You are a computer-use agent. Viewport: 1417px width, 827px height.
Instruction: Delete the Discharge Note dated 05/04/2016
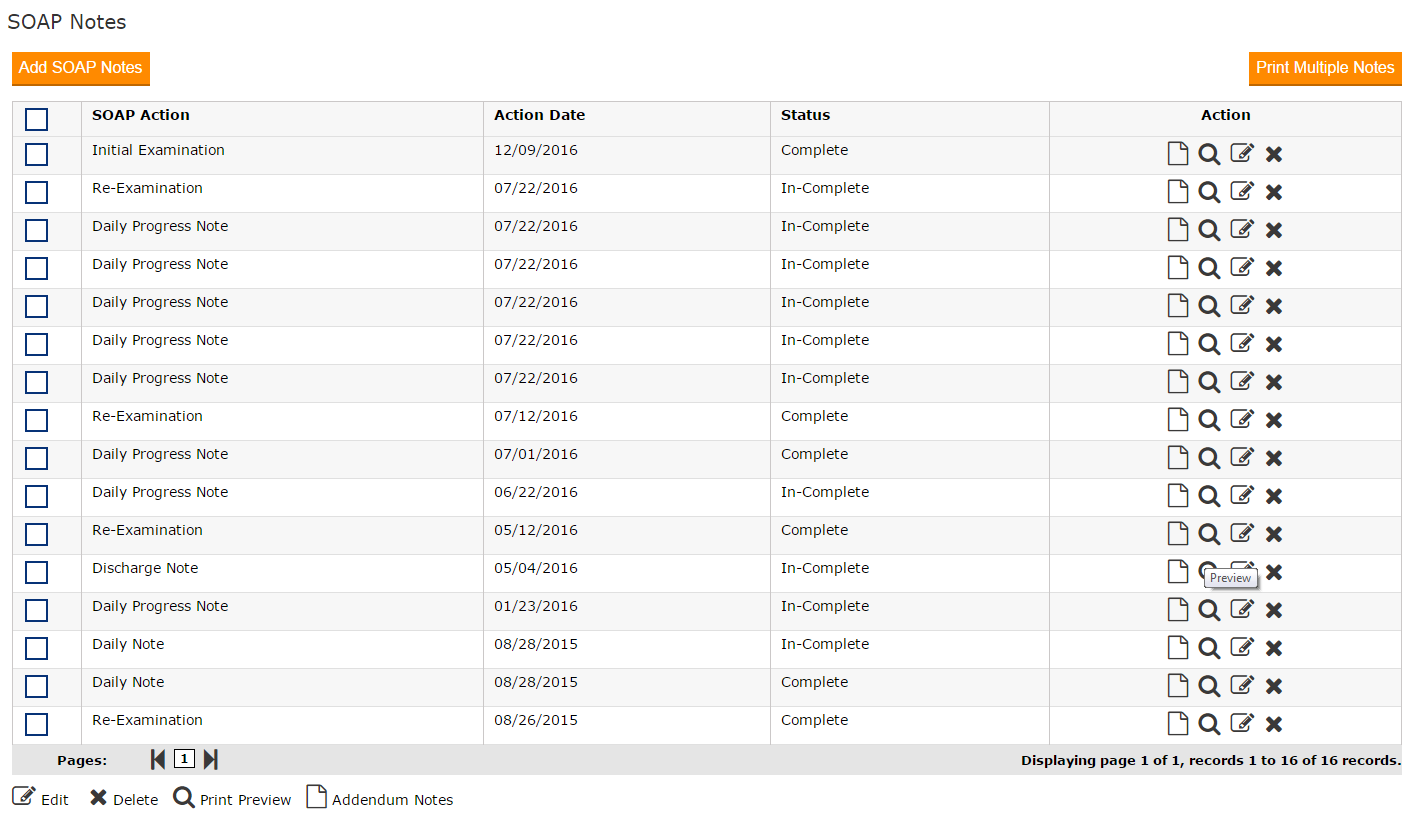click(x=1274, y=572)
